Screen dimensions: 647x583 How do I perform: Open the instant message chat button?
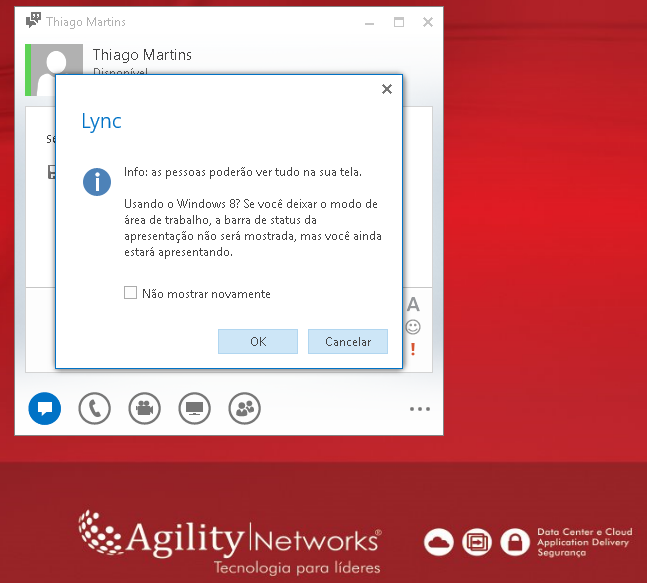[44, 408]
